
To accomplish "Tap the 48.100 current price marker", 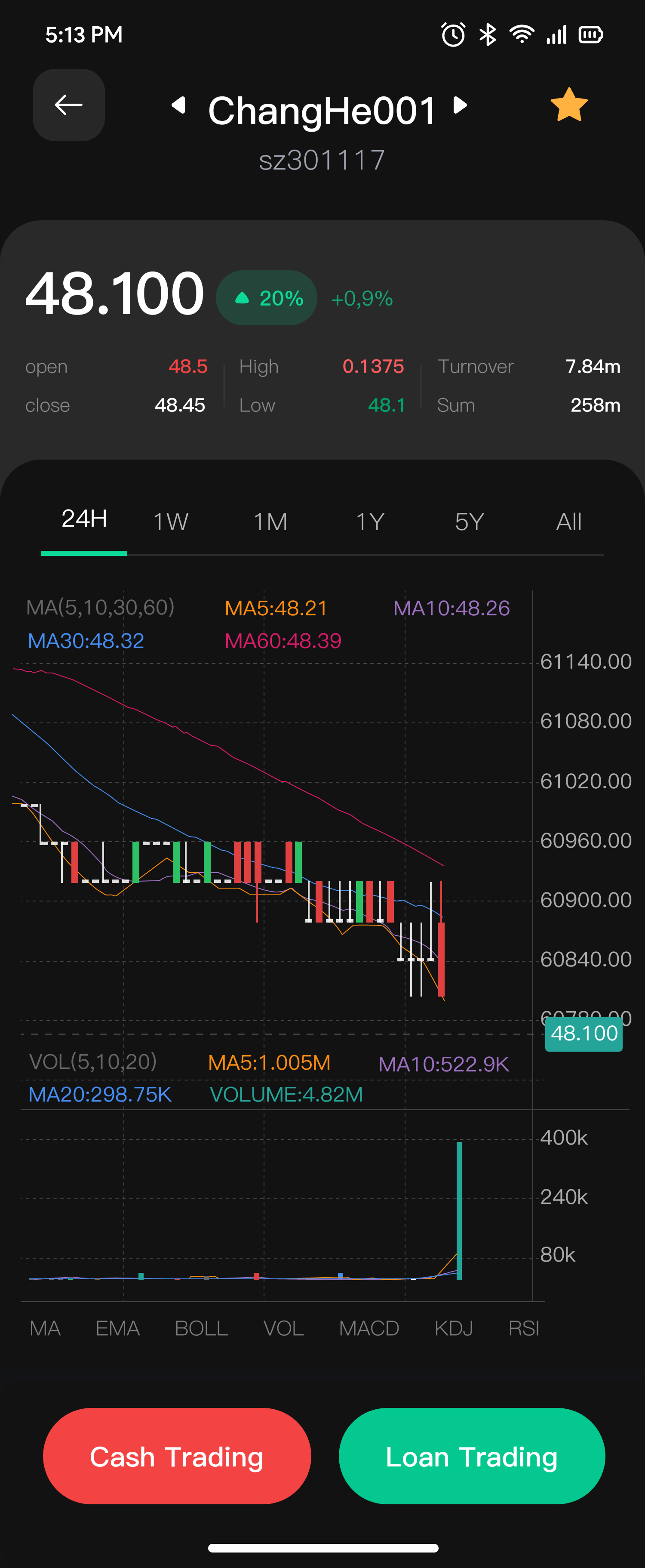I will (584, 1034).
